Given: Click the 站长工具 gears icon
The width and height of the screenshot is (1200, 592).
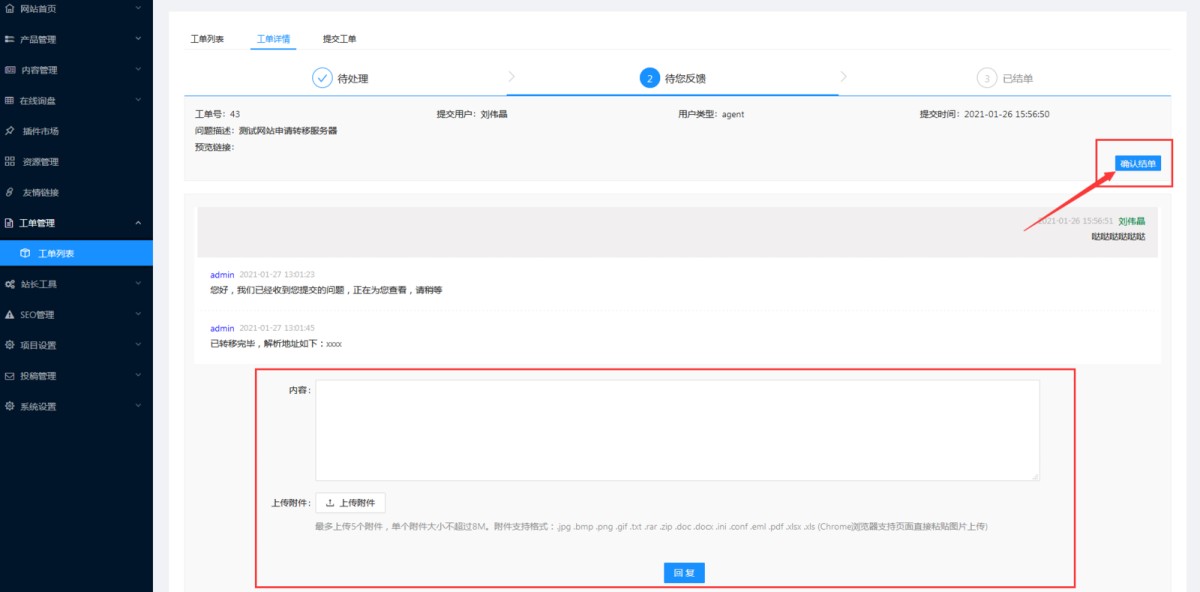Looking at the screenshot, I should click(10, 284).
